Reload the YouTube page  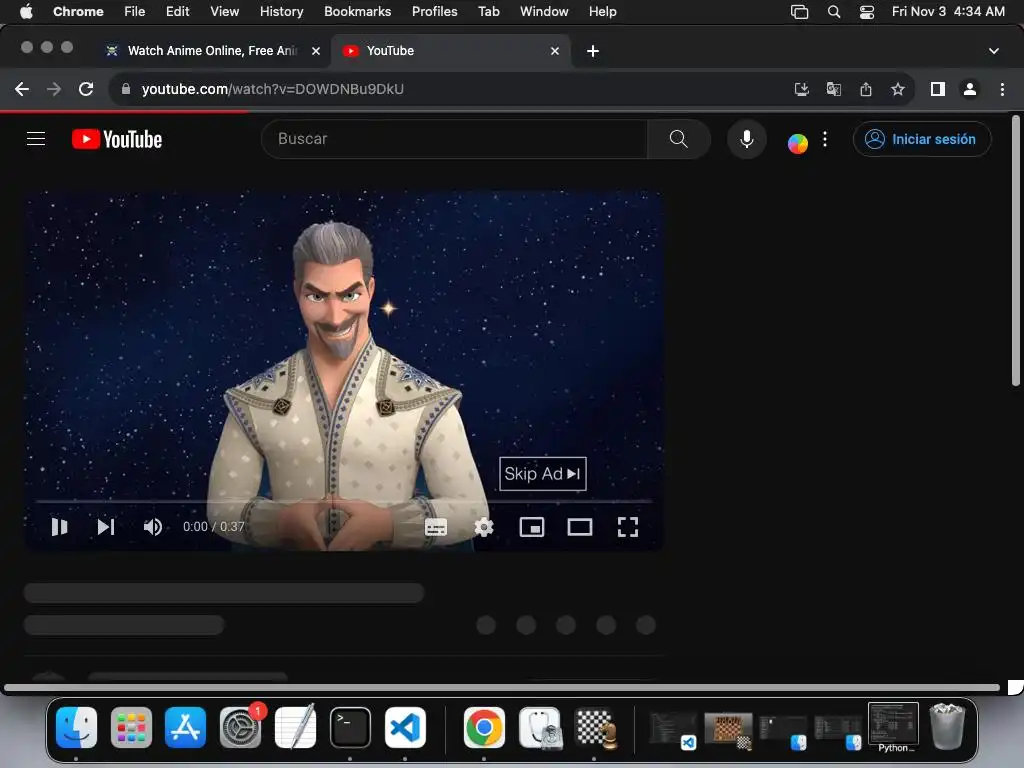pos(86,89)
